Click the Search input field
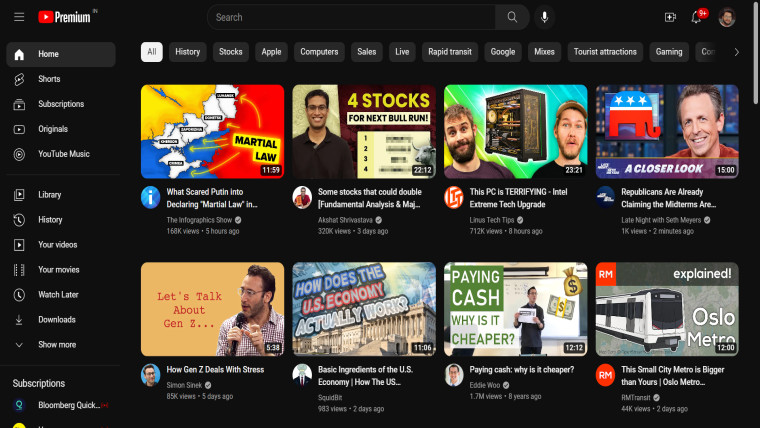Viewport: 760px width, 428px height. coord(351,17)
